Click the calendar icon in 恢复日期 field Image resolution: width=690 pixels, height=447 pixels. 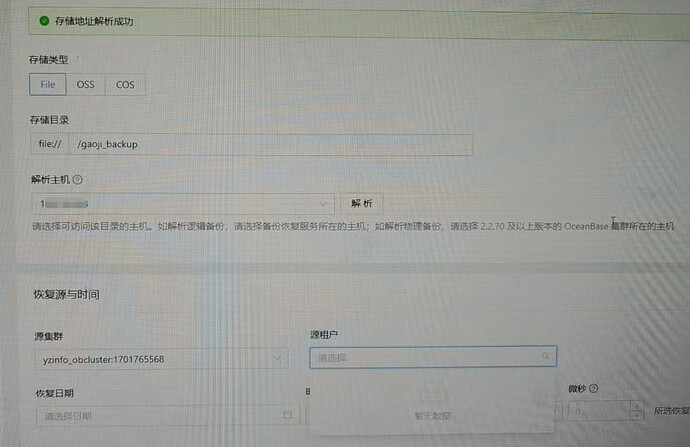[287, 414]
